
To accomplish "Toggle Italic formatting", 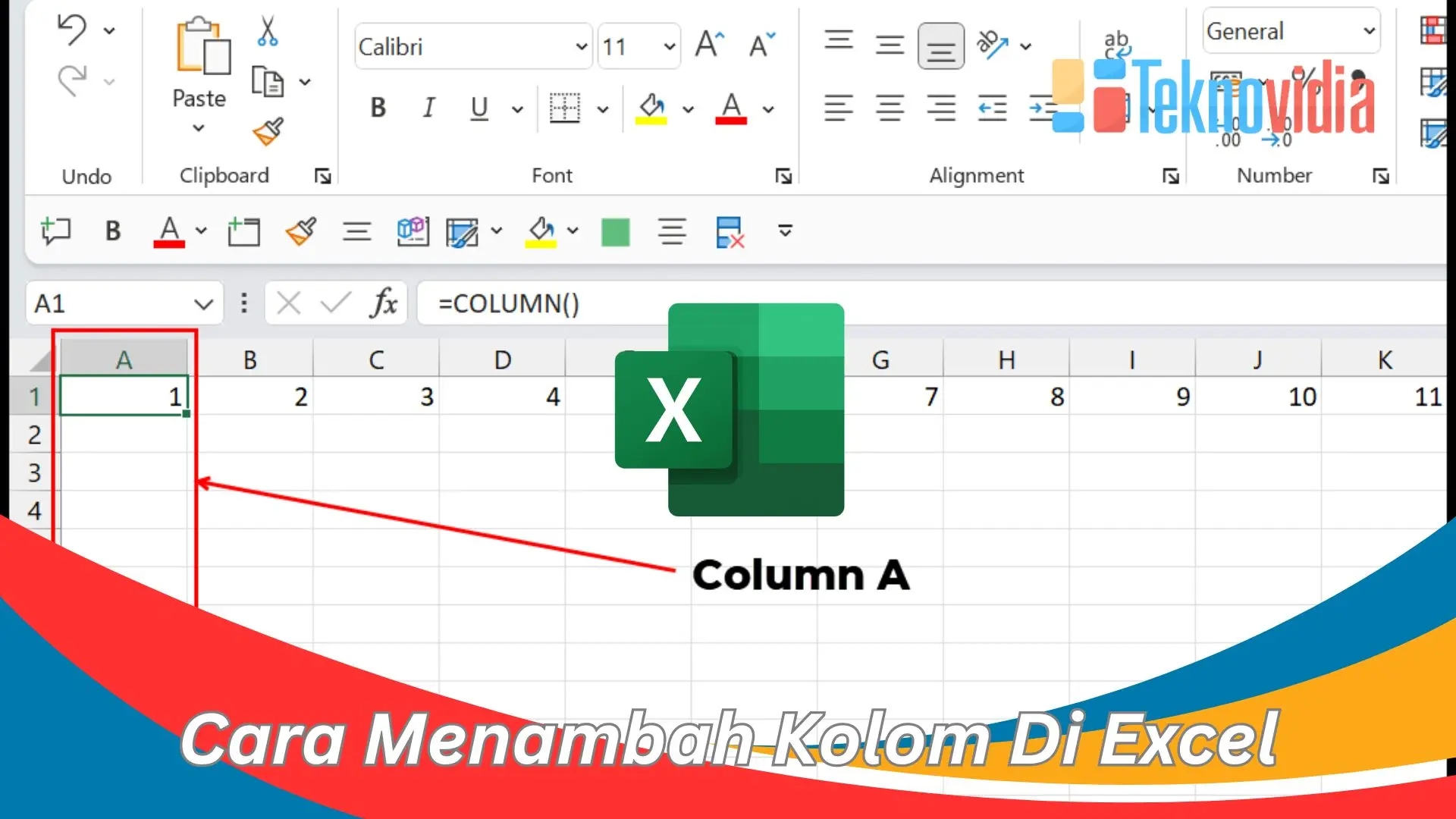I will click(428, 108).
